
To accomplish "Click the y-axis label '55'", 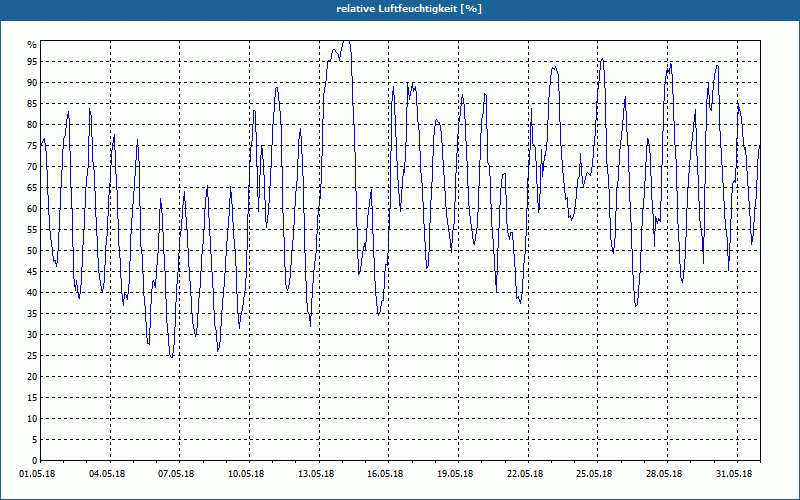I will pyautogui.click(x=32, y=230).
